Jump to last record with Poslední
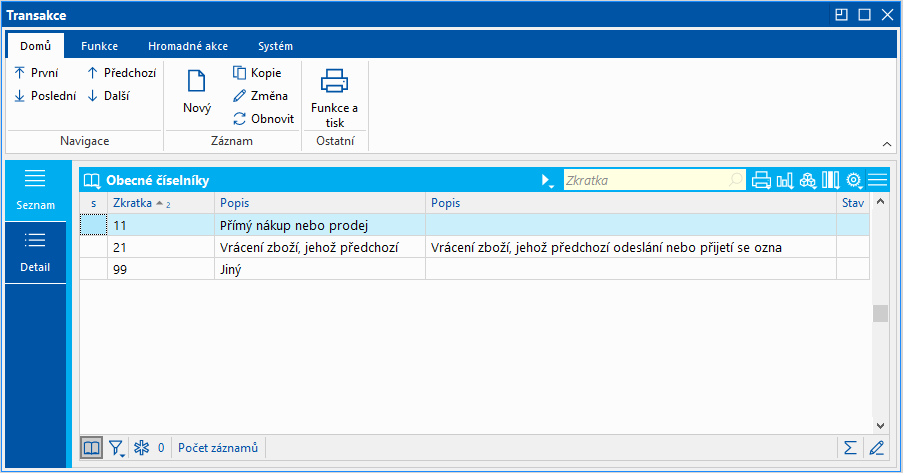 (x=45, y=96)
